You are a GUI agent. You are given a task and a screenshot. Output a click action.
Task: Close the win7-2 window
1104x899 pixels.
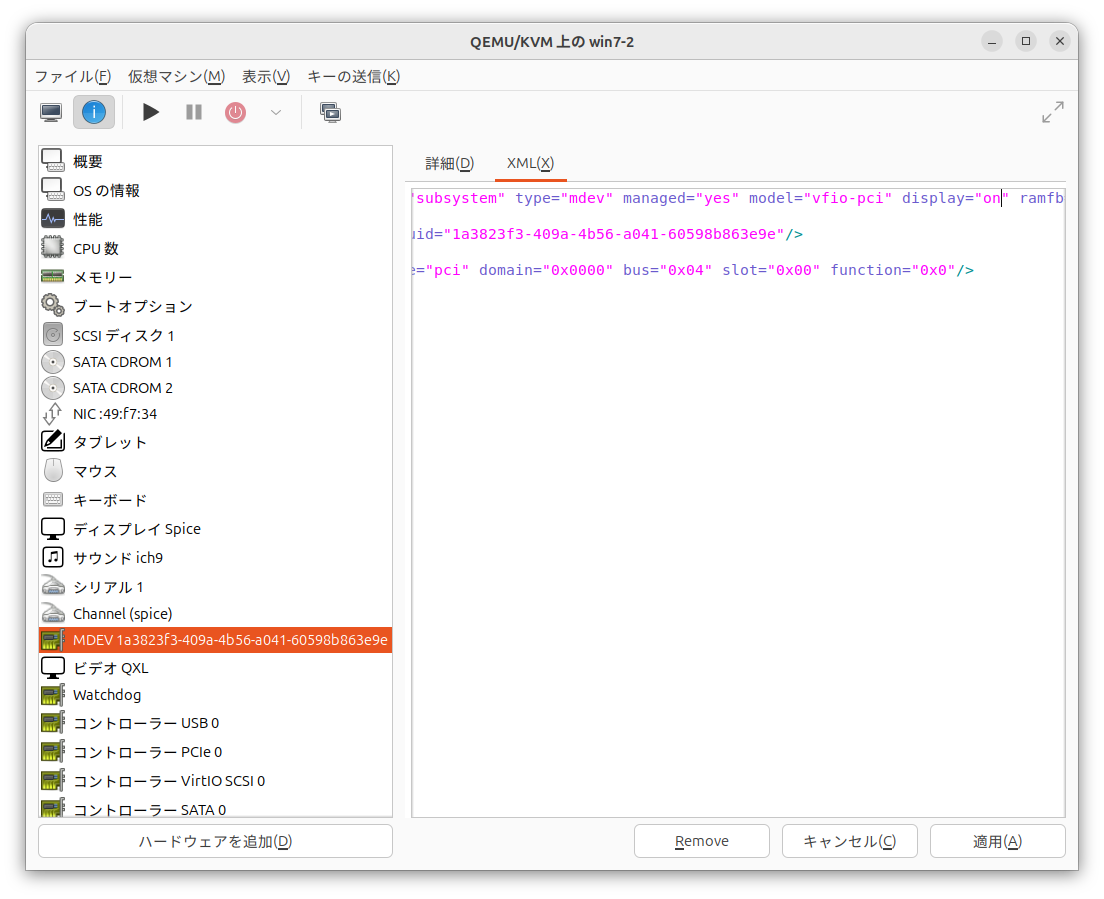pos(1060,42)
